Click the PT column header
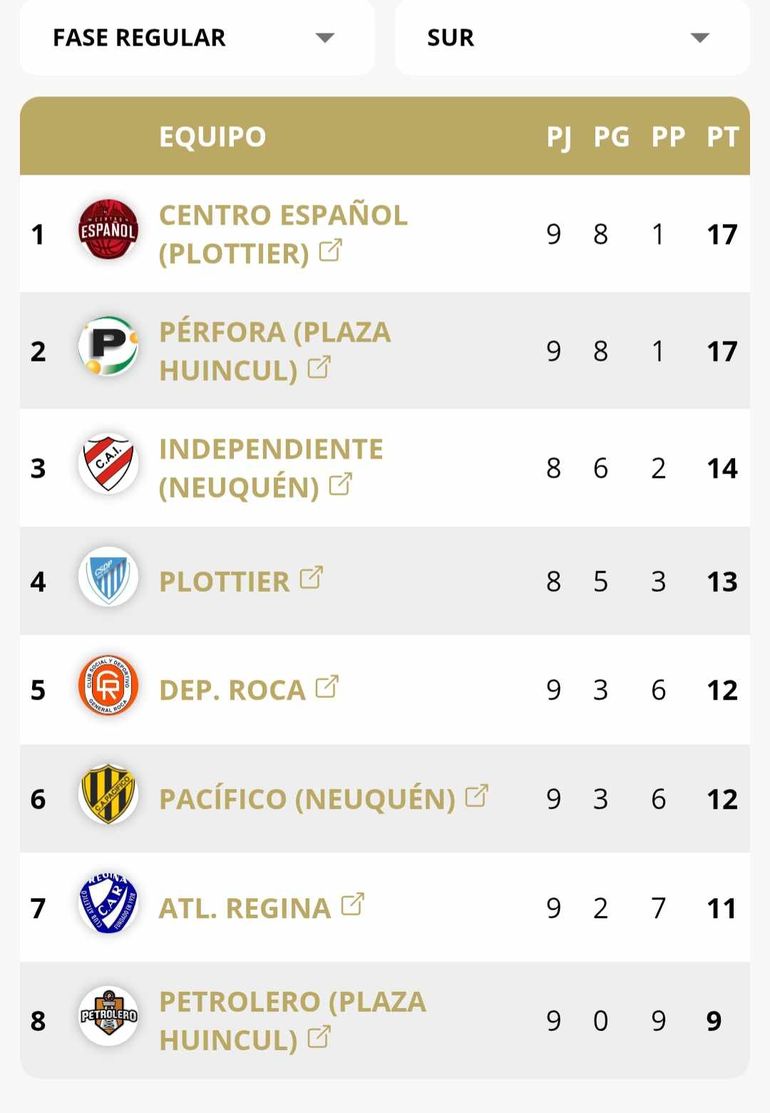The image size is (770, 1113). [722, 137]
